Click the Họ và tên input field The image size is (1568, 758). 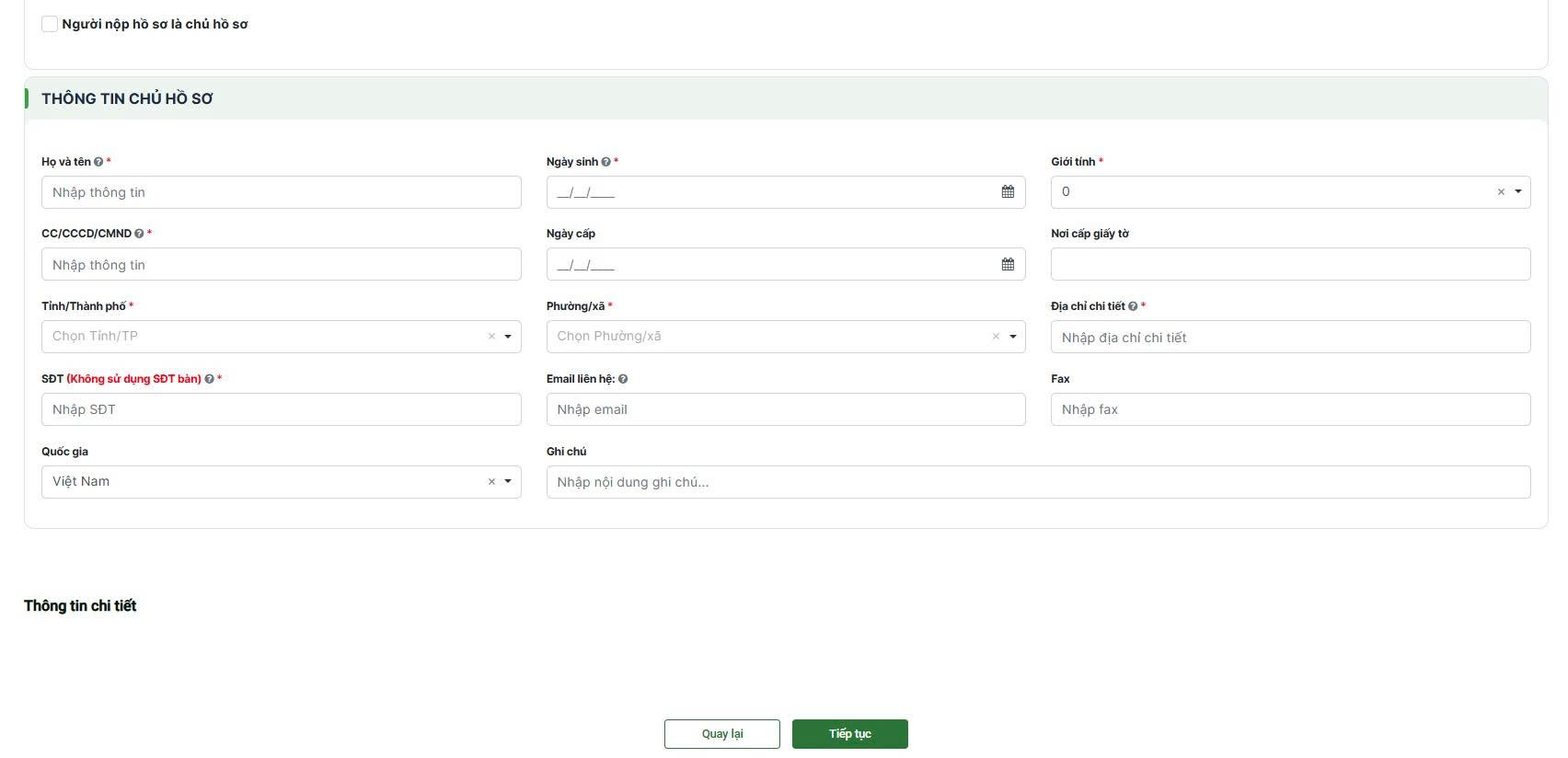coord(281,192)
